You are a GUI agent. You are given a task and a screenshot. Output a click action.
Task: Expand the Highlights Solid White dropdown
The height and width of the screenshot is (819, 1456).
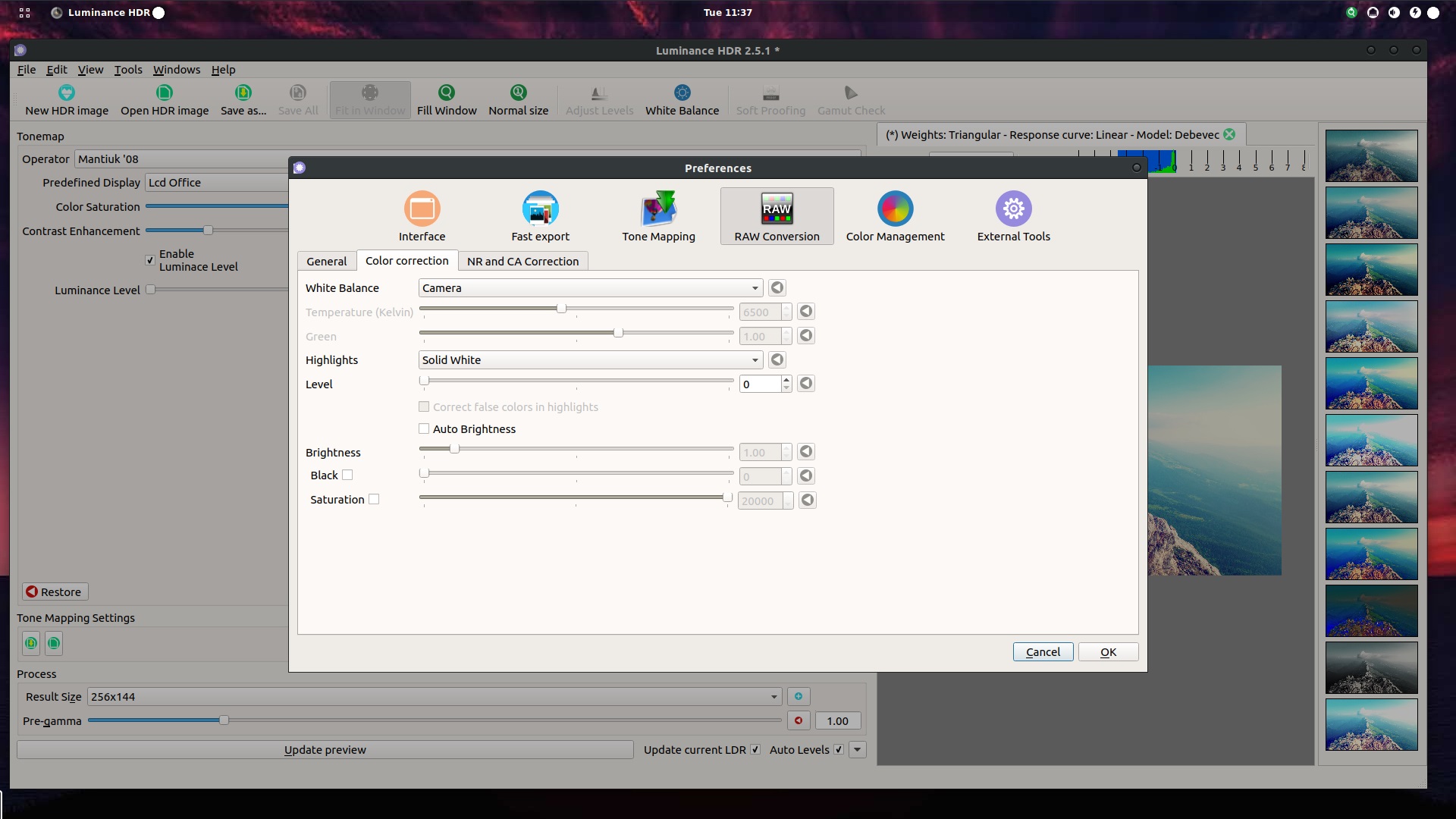point(590,360)
